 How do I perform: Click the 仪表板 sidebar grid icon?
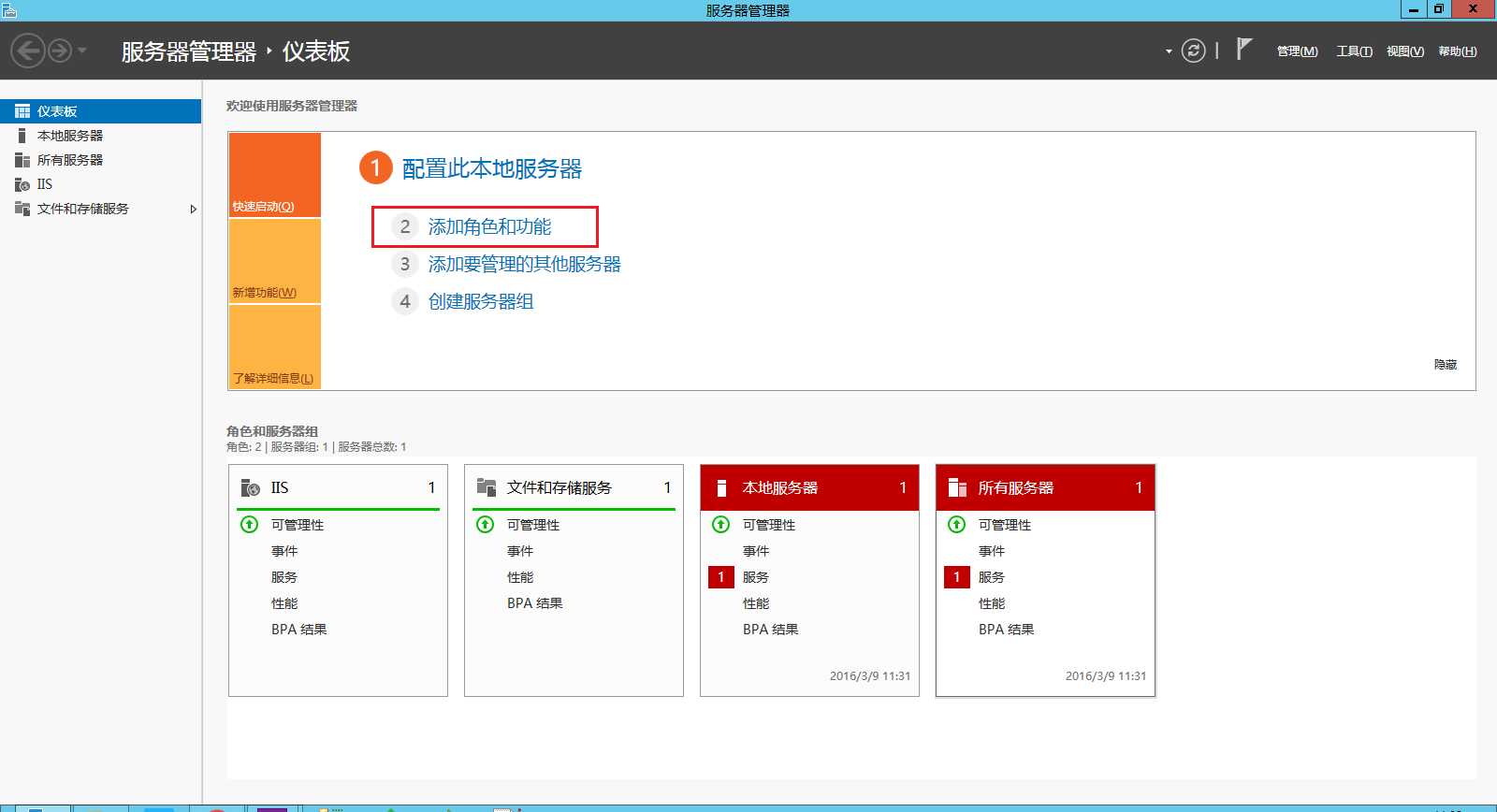pyautogui.click(x=22, y=111)
